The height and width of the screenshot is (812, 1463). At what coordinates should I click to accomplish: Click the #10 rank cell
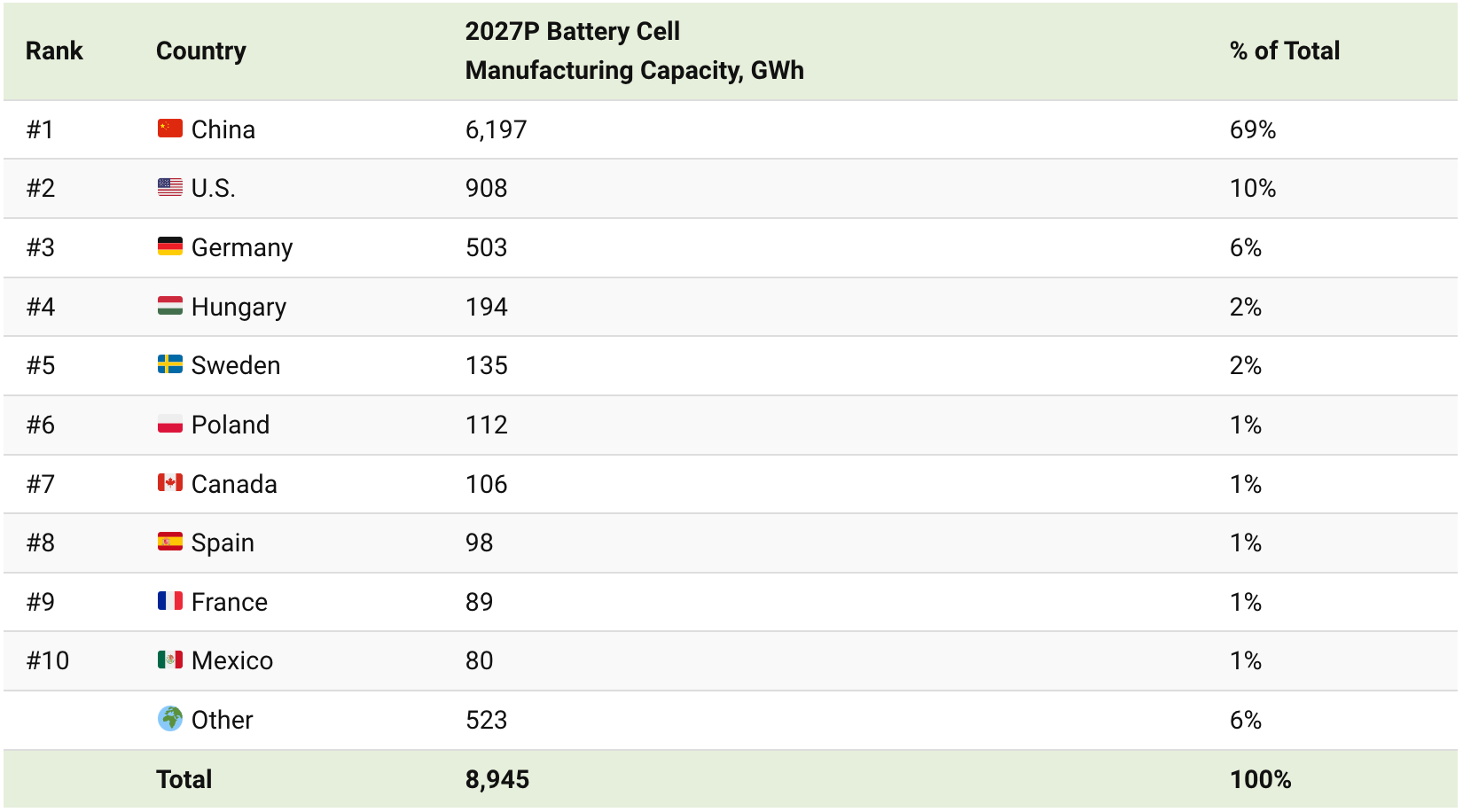[48, 660]
